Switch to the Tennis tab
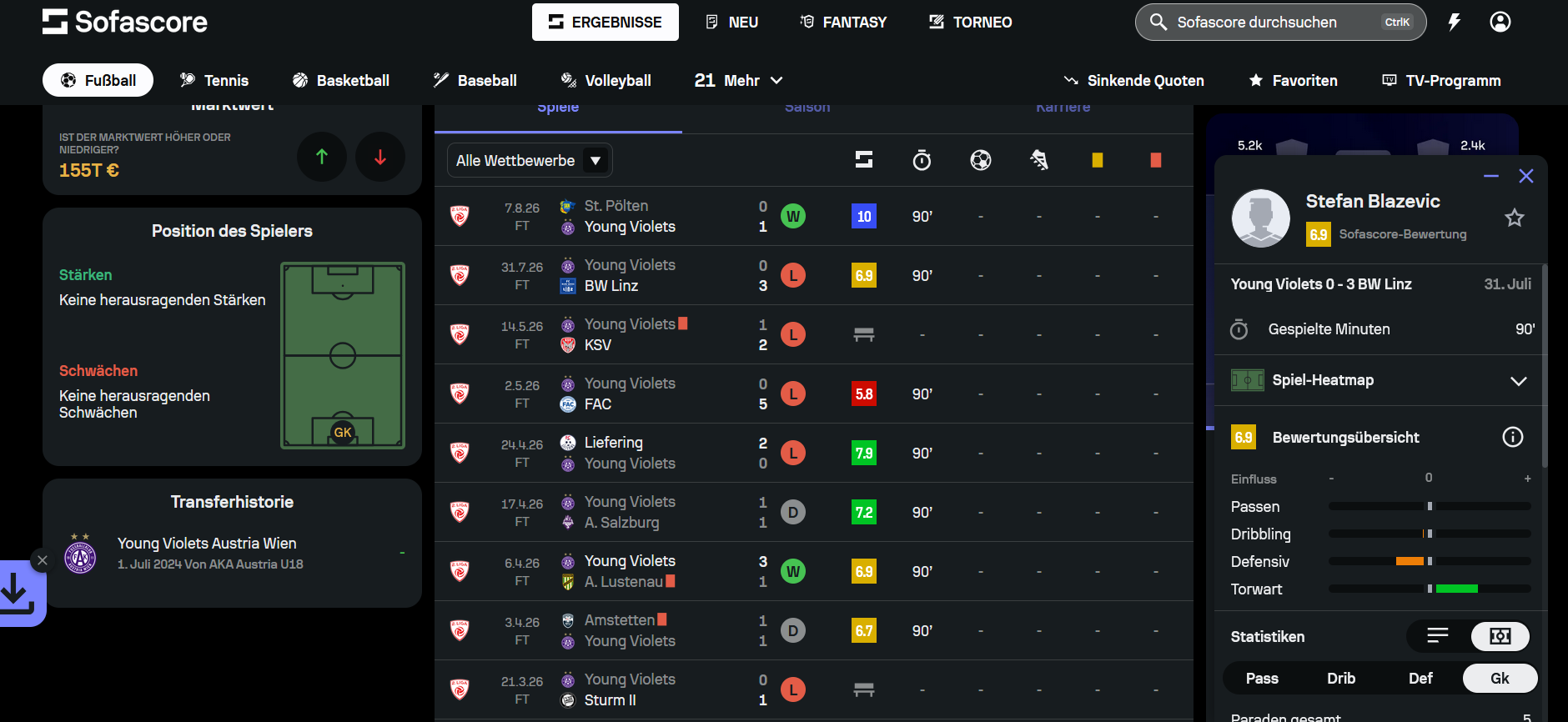This screenshot has width=1568, height=722. coord(214,80)
